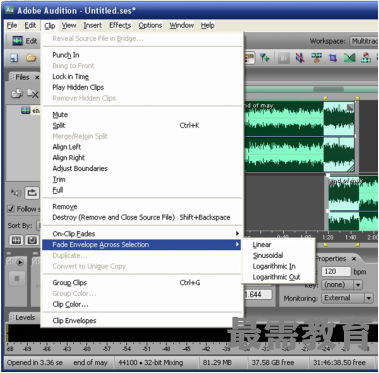Open the Sort By dropdown
Screen dimensions: 379x373
pos(38,226)
